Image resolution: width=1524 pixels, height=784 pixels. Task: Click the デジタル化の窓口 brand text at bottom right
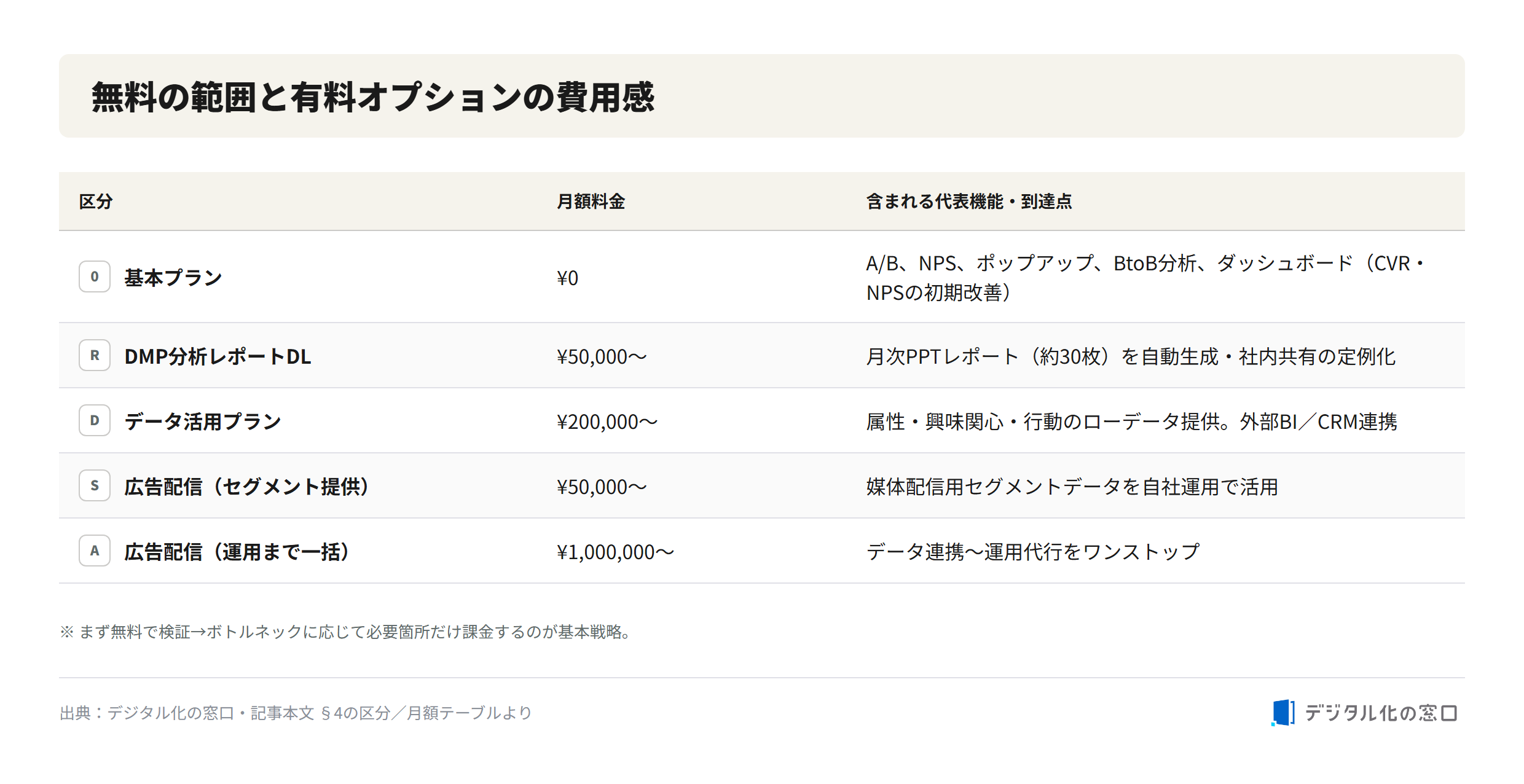(1381, 713)
